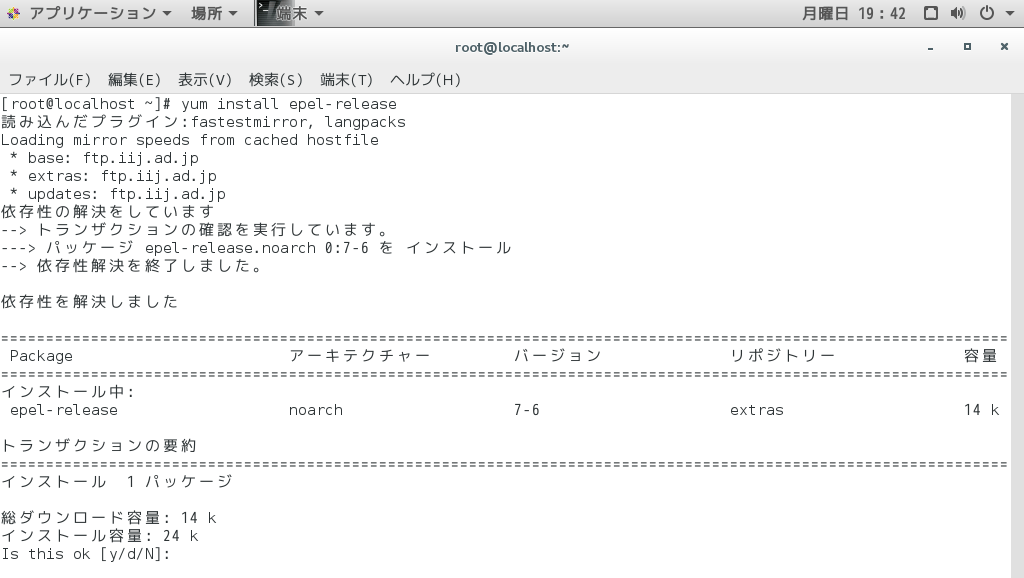
Task: Expand the アプリケーション menu chevron
Action: [x=166, y=13]
